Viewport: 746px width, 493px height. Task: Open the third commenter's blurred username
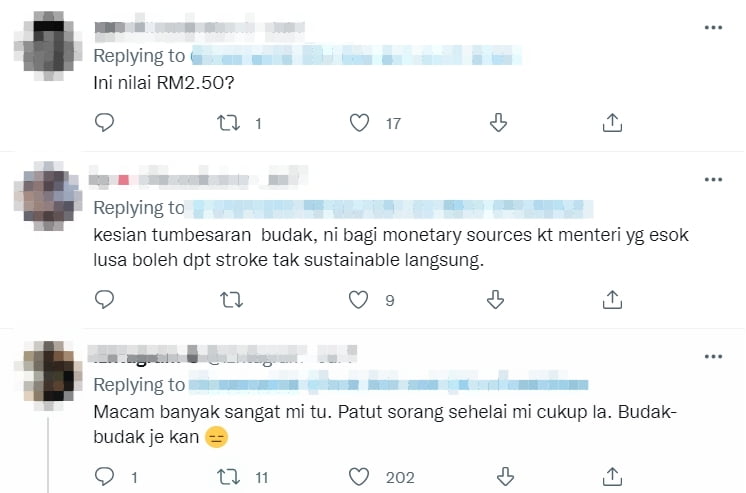(223, 355)
